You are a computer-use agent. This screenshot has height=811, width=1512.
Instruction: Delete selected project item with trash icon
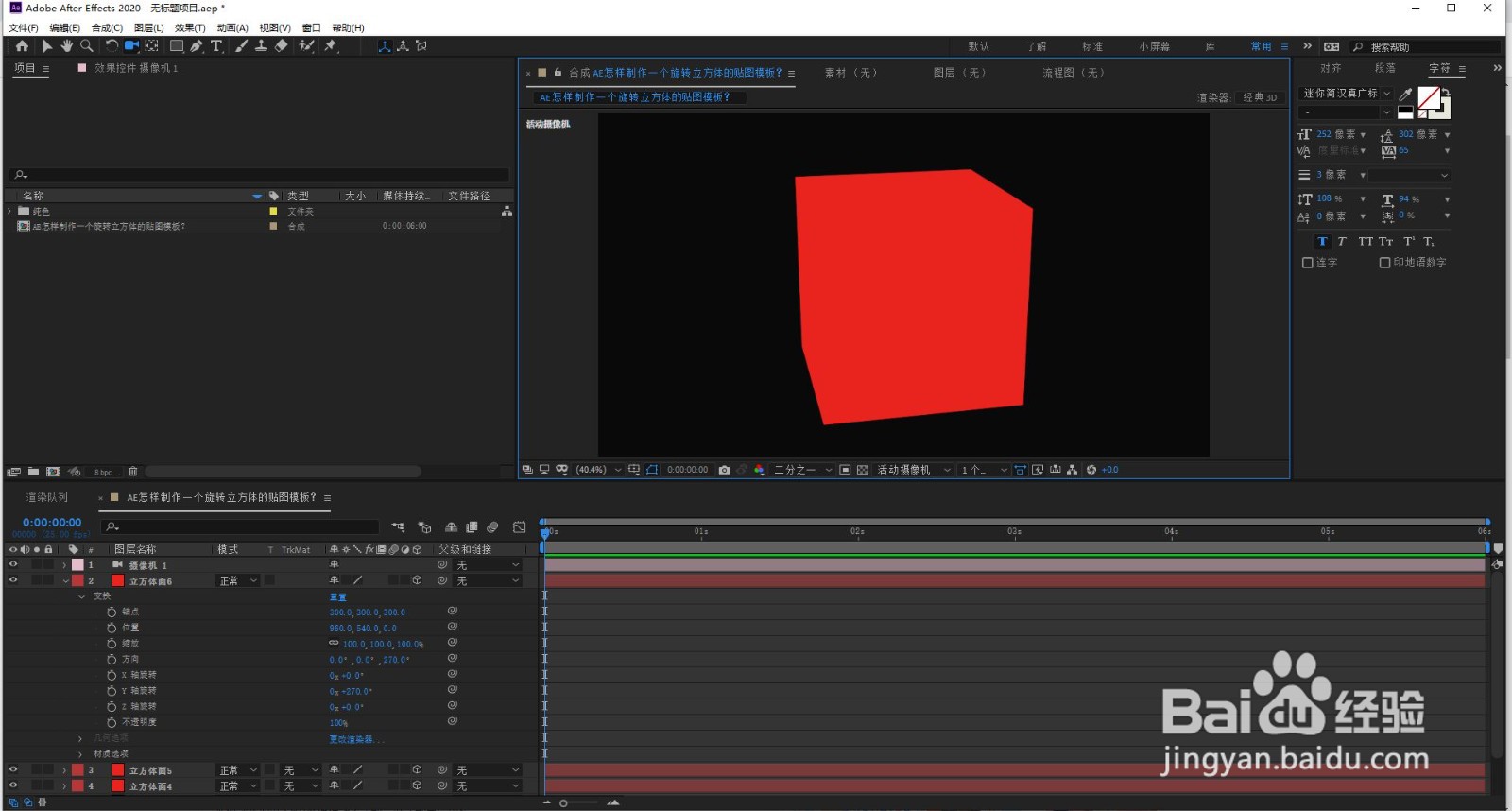click(133, 471)
